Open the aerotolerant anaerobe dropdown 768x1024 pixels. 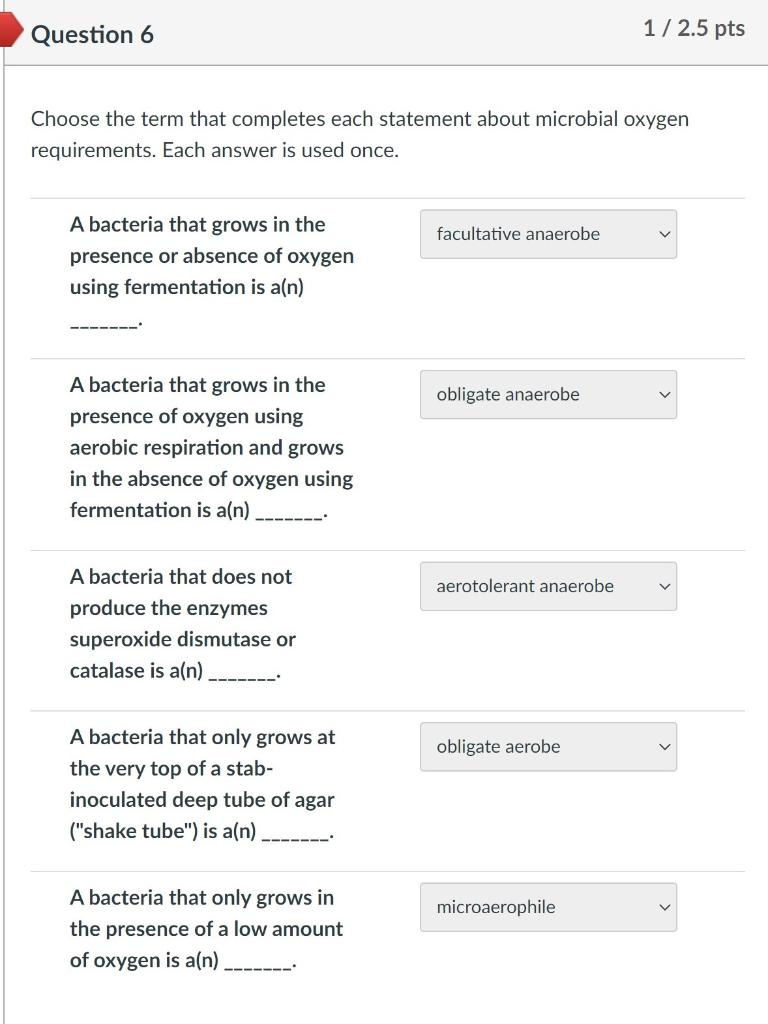pyautogui.click(x=547, y=586)
